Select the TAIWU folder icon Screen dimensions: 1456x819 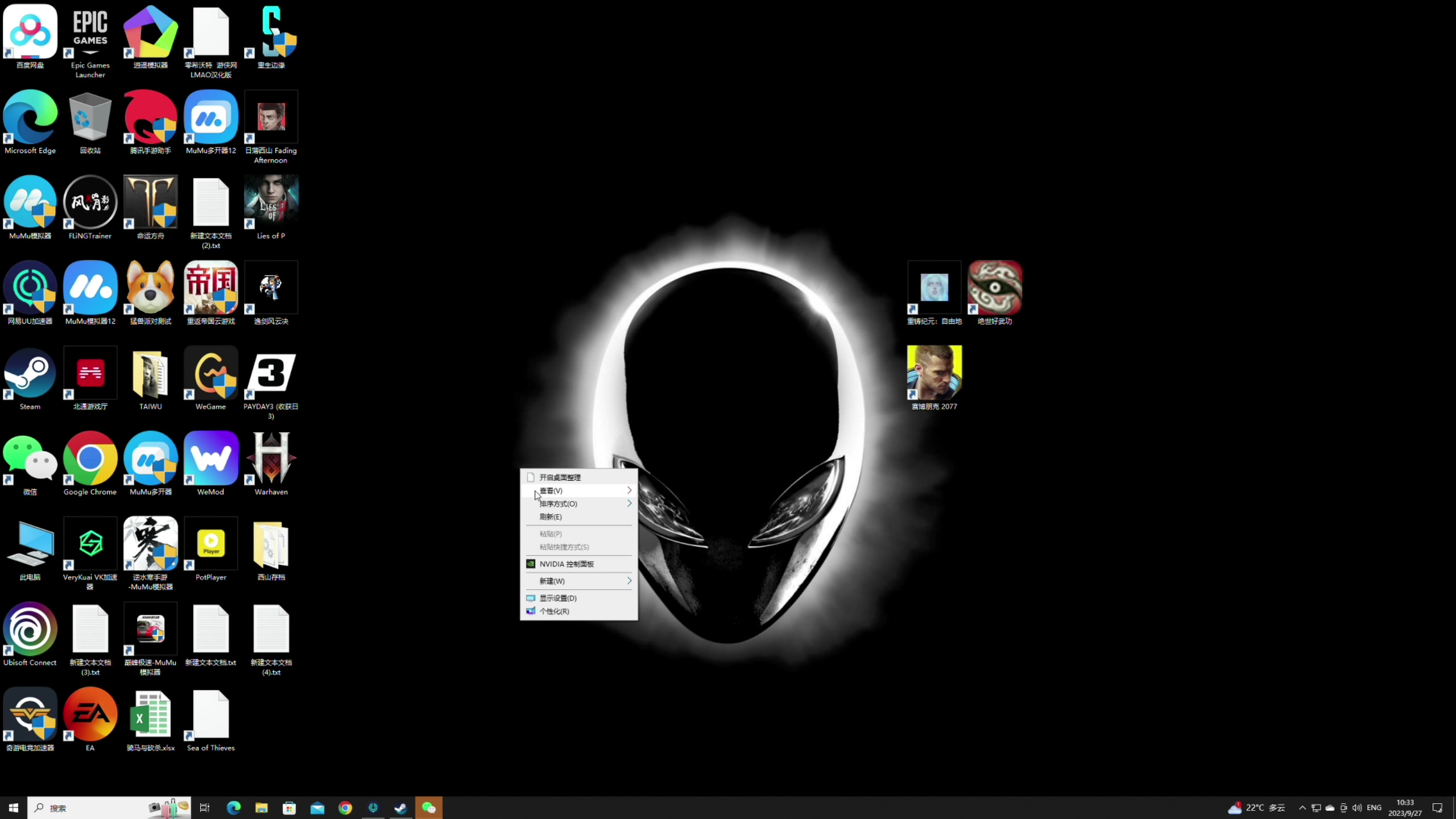[151, 378]
